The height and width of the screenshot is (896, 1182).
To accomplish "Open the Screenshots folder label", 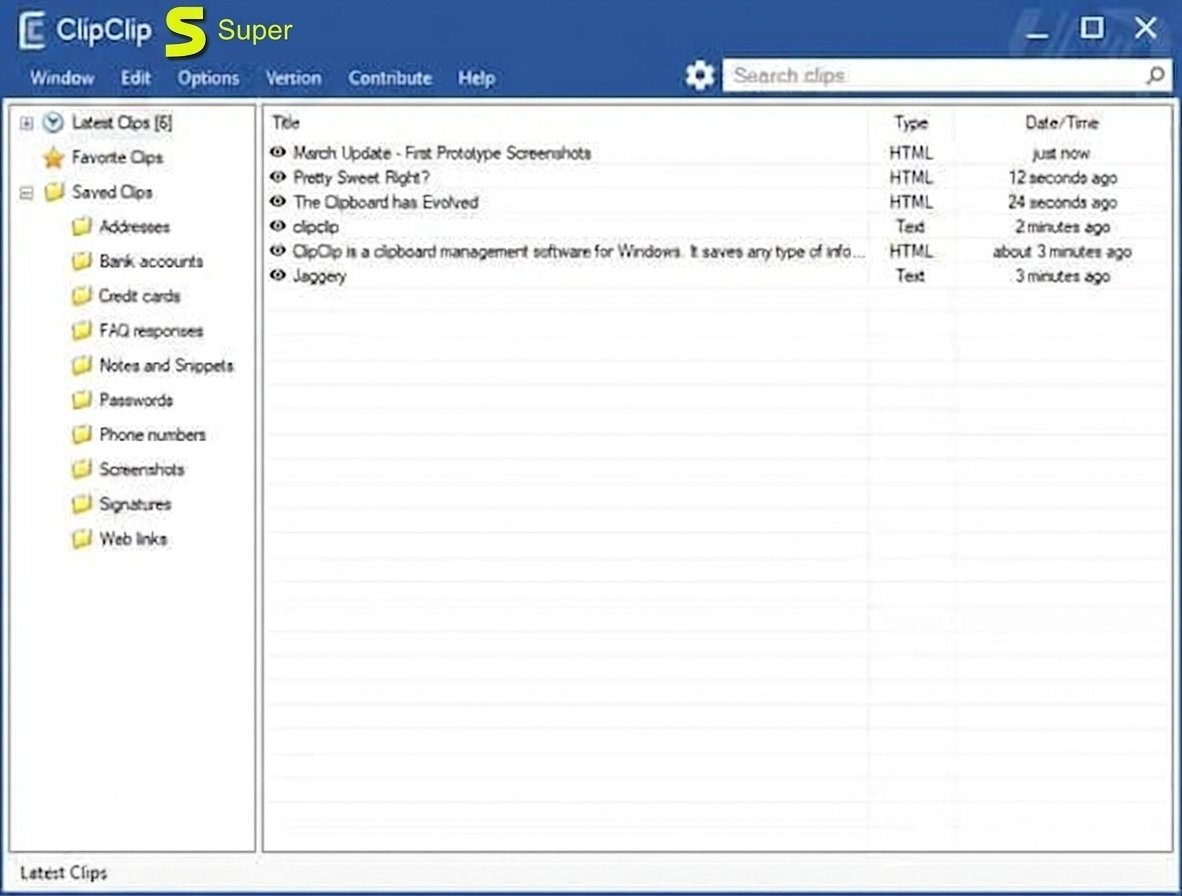I will 142,469.
